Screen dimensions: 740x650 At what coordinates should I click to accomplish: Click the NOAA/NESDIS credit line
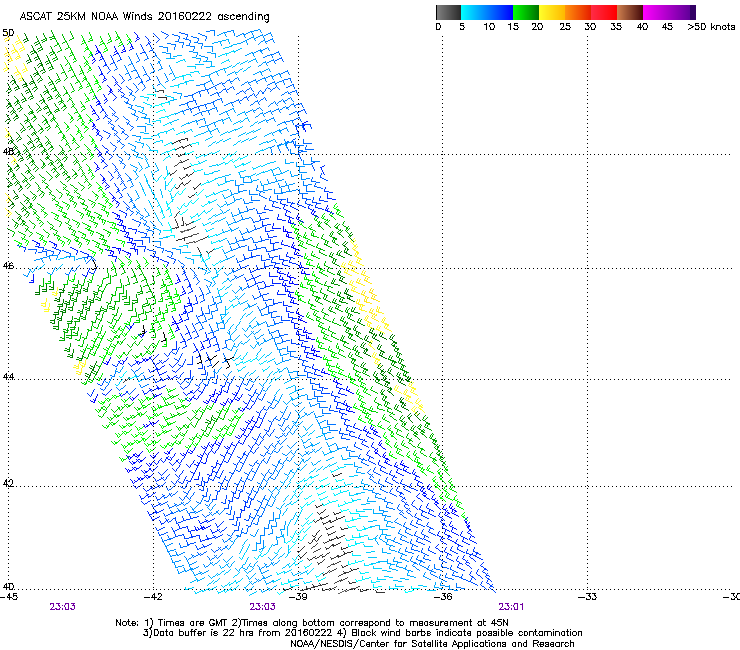(x=432, y=644)
